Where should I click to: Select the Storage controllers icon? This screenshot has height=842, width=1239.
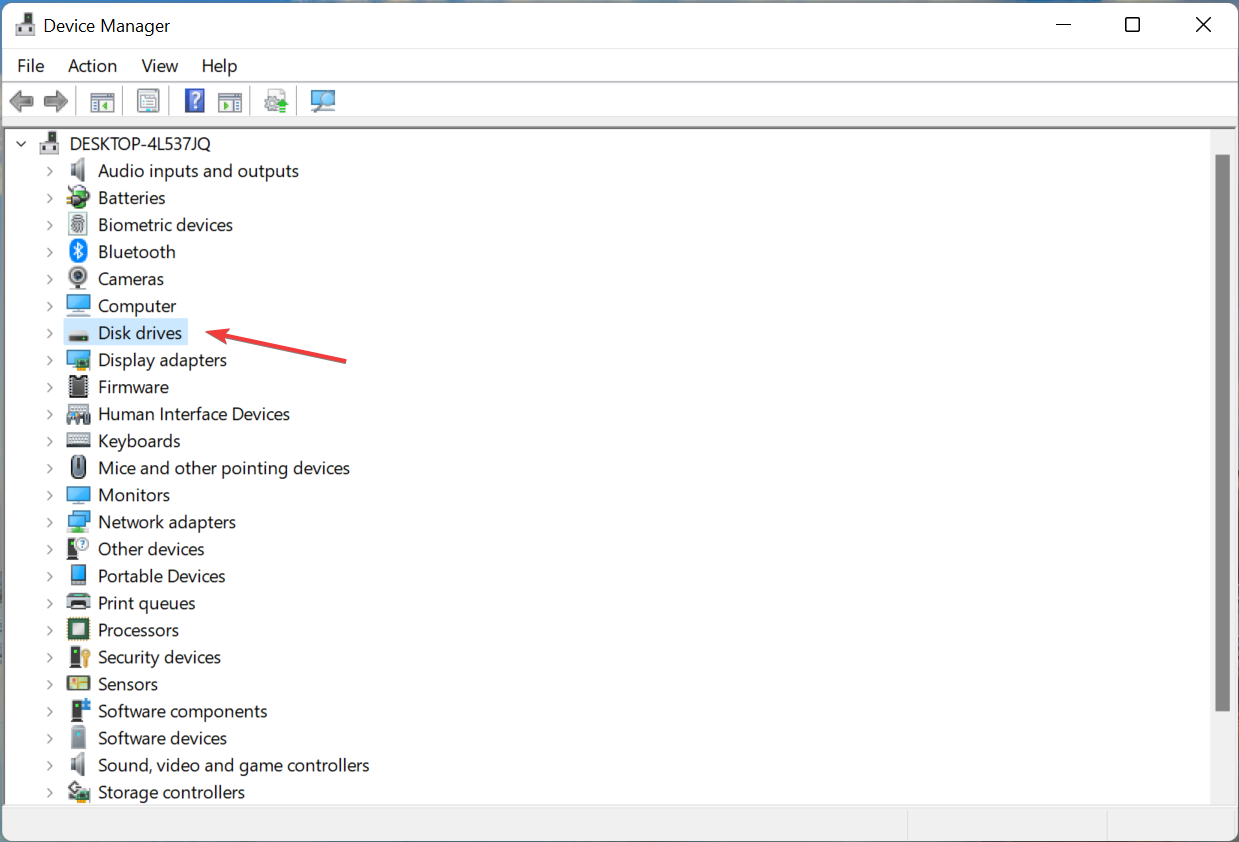[x=78, y=792]
